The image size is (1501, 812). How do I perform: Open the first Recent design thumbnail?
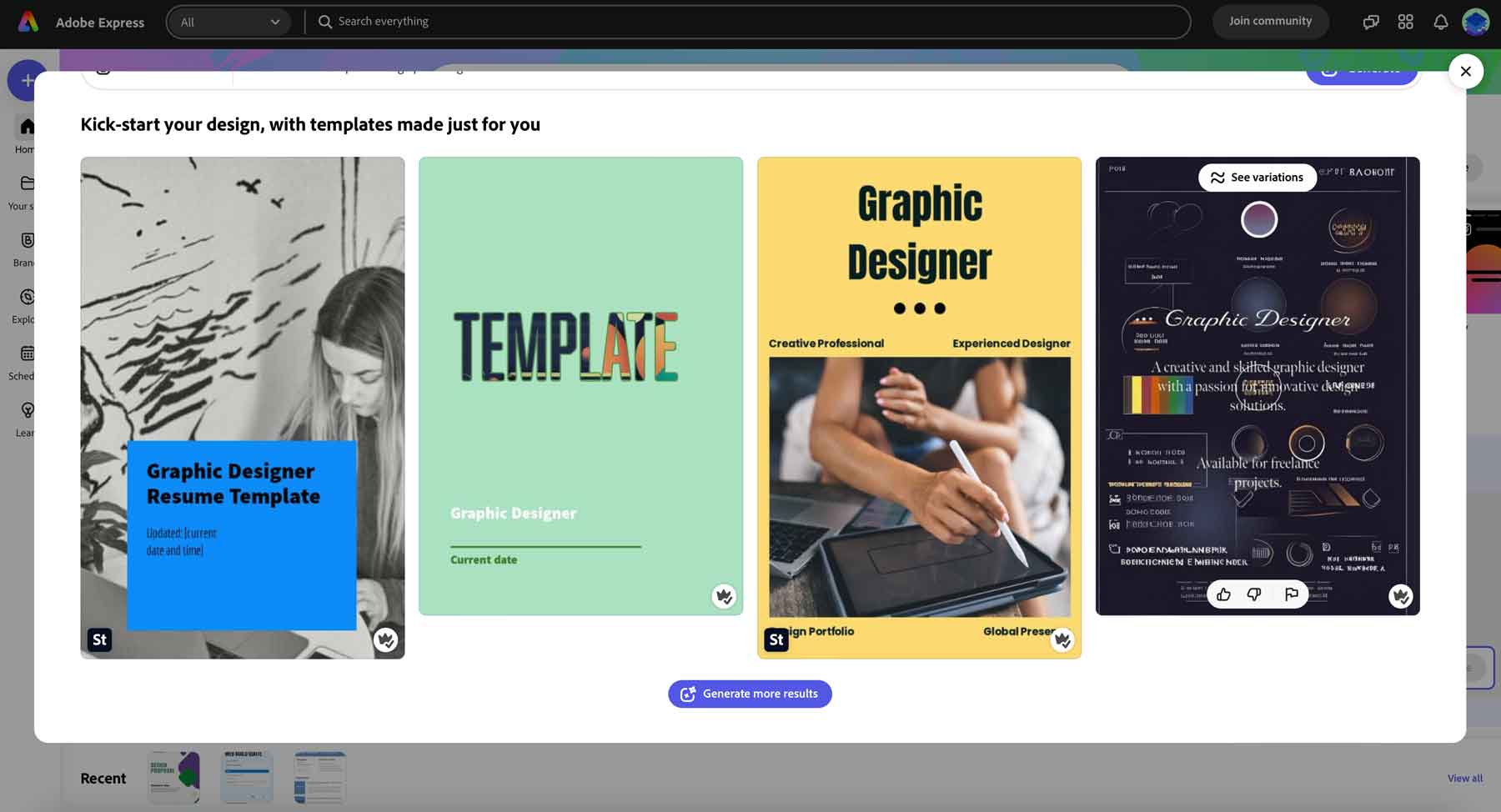(x=173, y=776)
